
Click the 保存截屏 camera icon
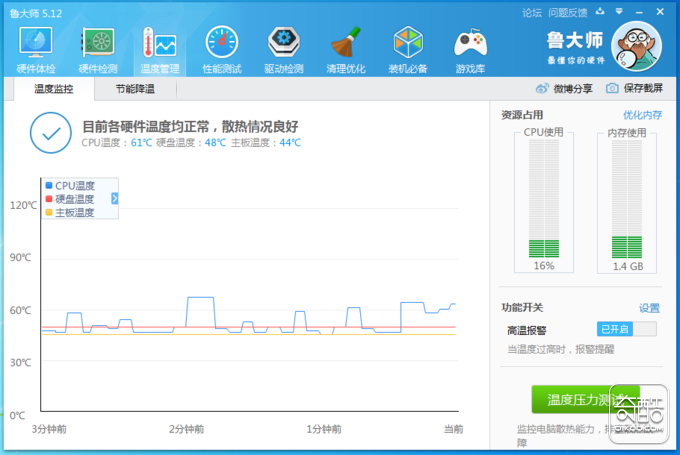(x=612, y=88)
